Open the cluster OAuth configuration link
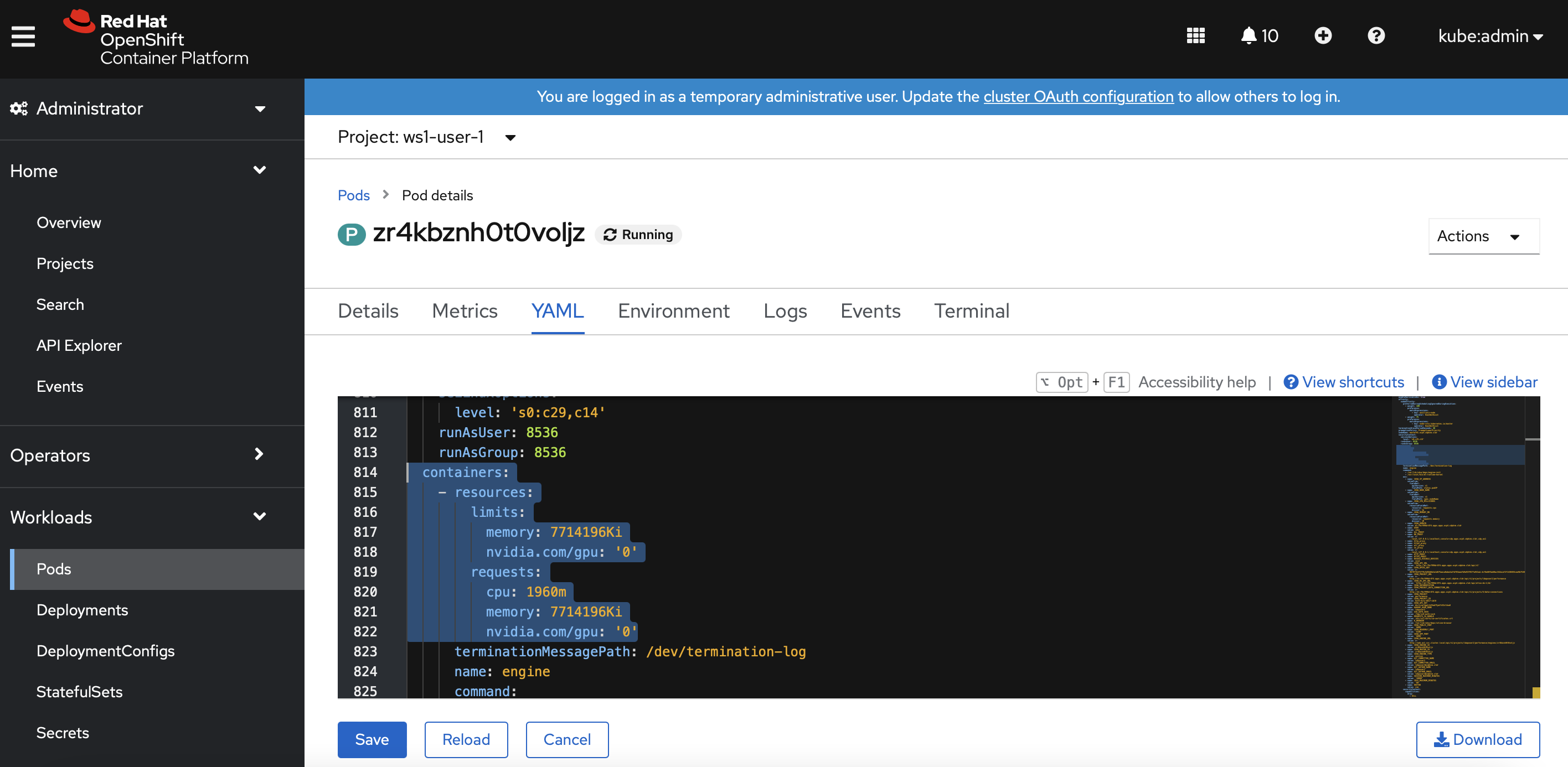Image resolution: width=1568 pixels, height=767 pixels. click(x=1078, y=97)
